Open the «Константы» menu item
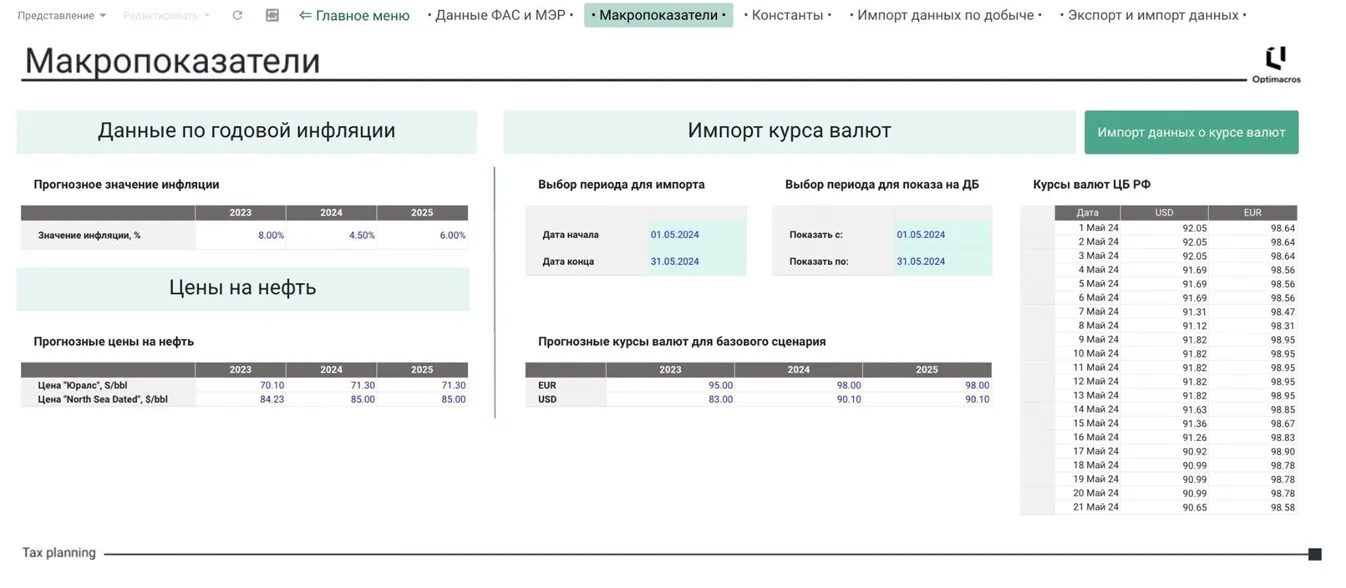 tap(789, 15)
